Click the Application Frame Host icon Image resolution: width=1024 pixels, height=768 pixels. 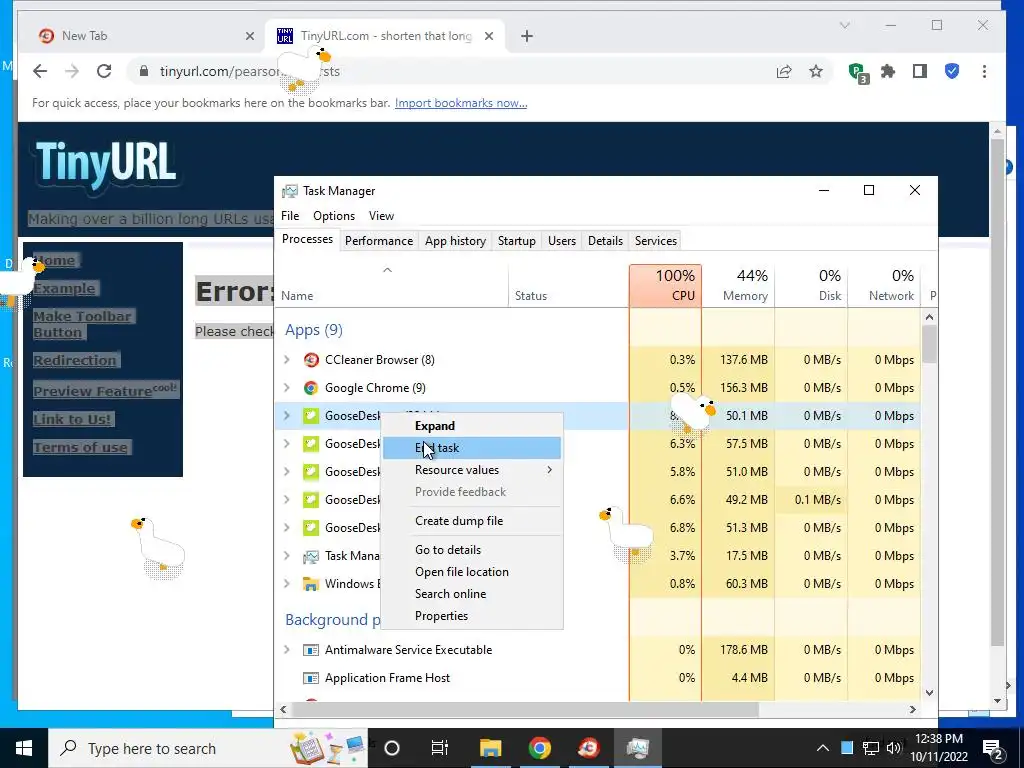click(x=311, y=678)
